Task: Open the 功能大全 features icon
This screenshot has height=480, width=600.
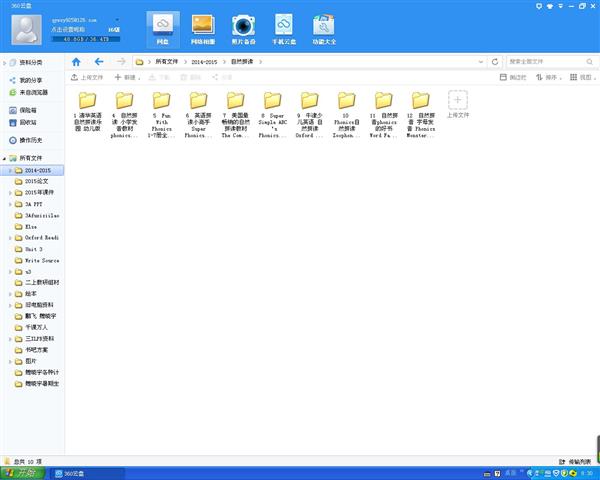Action: click(x=323, y=28)
